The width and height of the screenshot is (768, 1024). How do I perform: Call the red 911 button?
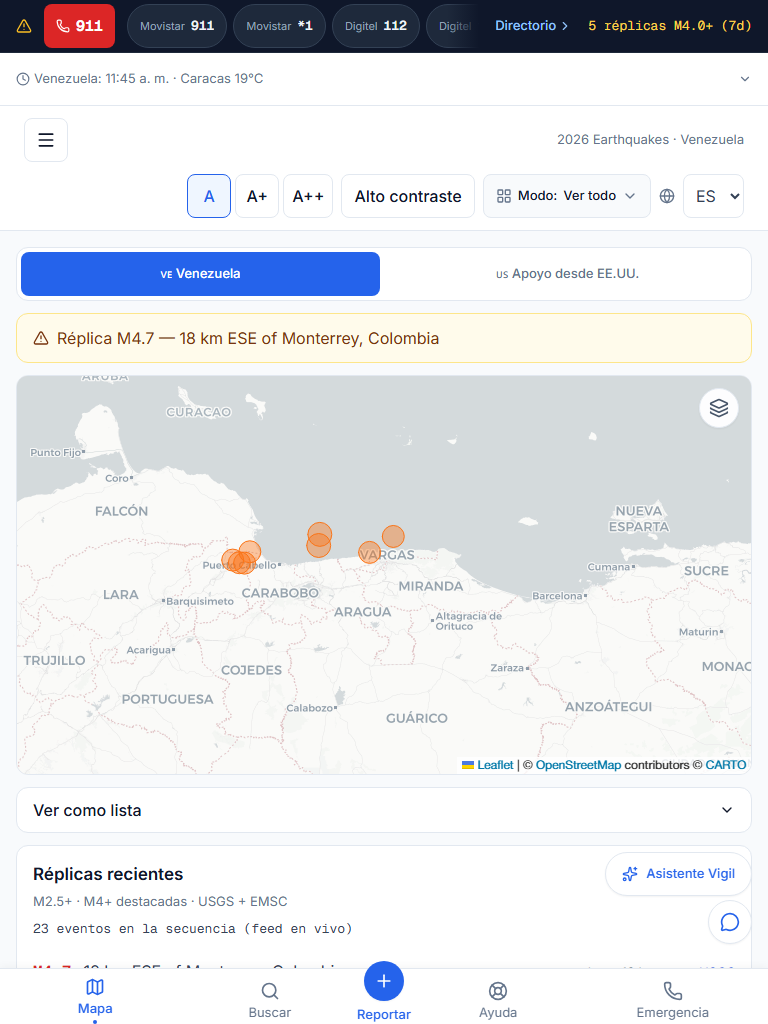click(x=79, y=26)
